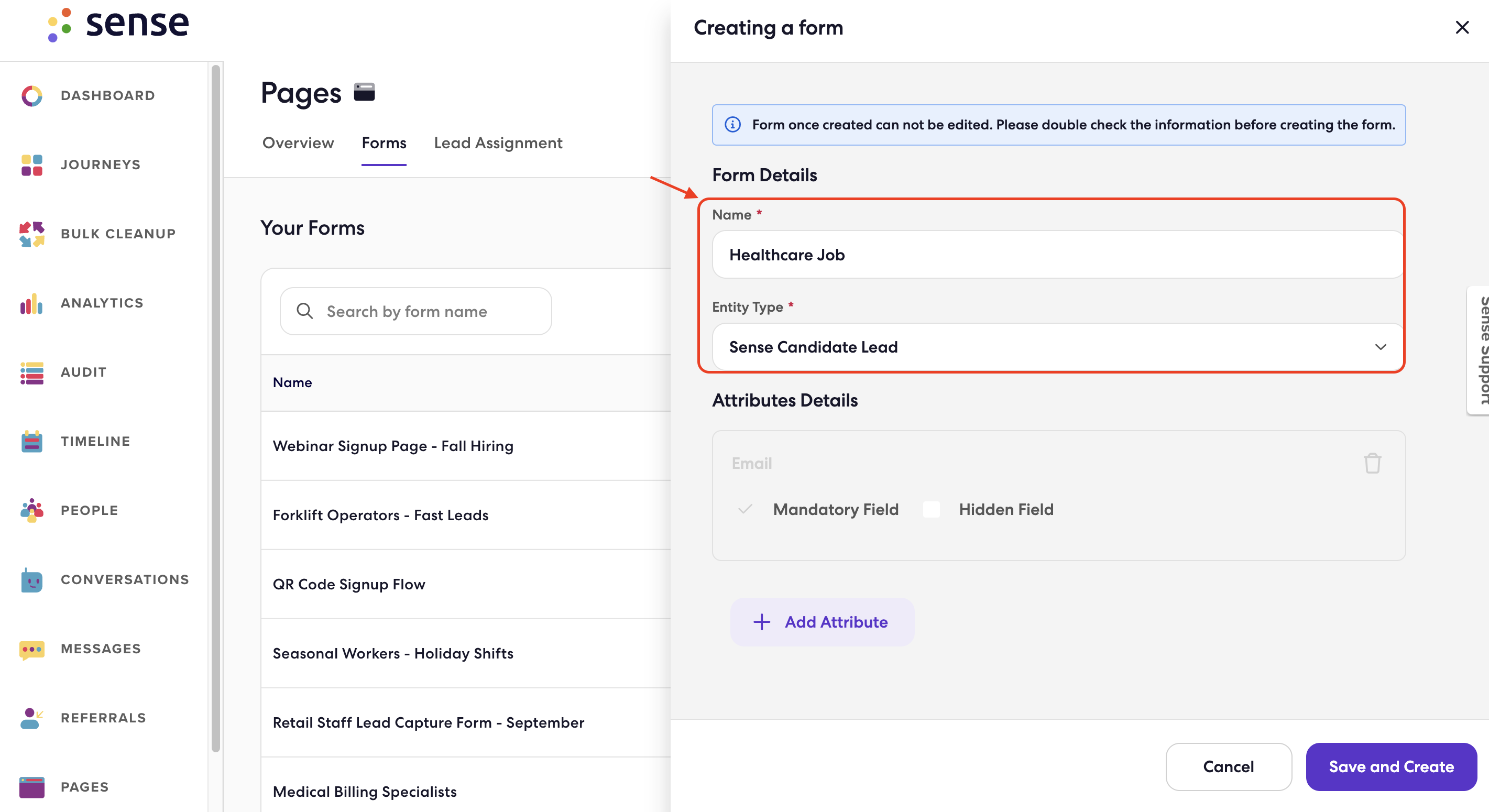Toggle the Hidden Field checkbox
This screenshot has height=812, width=1489.
[x=931, y=509]
